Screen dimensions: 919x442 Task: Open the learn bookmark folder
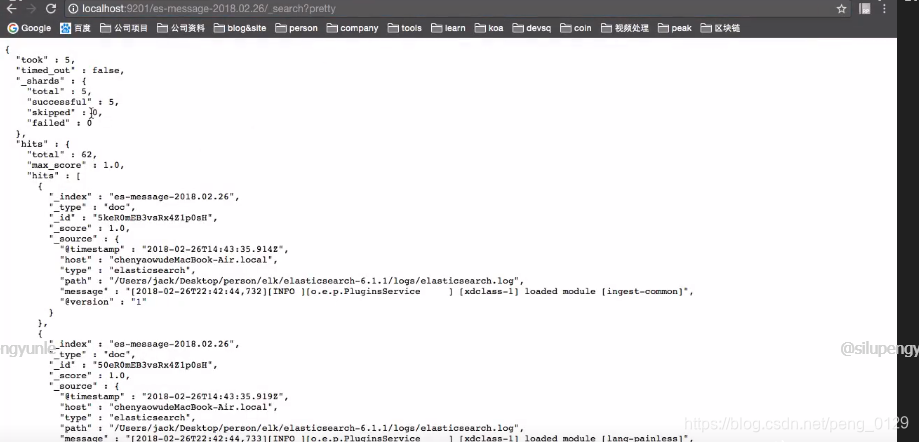point(448,28)
